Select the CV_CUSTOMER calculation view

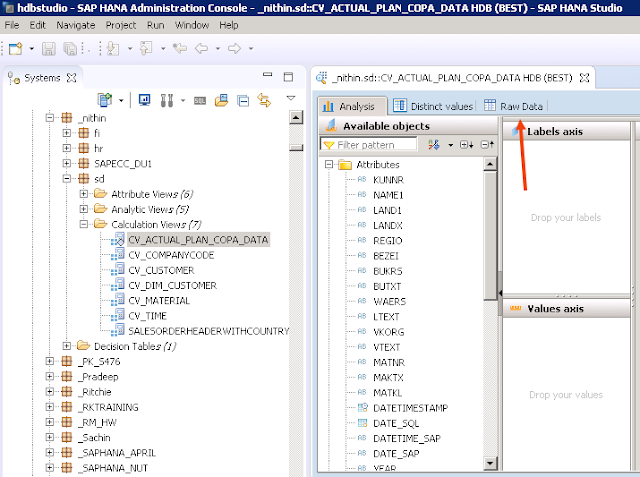(x=161, y=270)
